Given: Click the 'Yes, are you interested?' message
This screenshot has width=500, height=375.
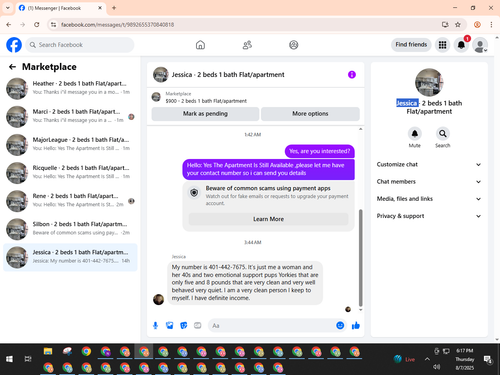Looking at the screenshot, I should tap(320, 151).
